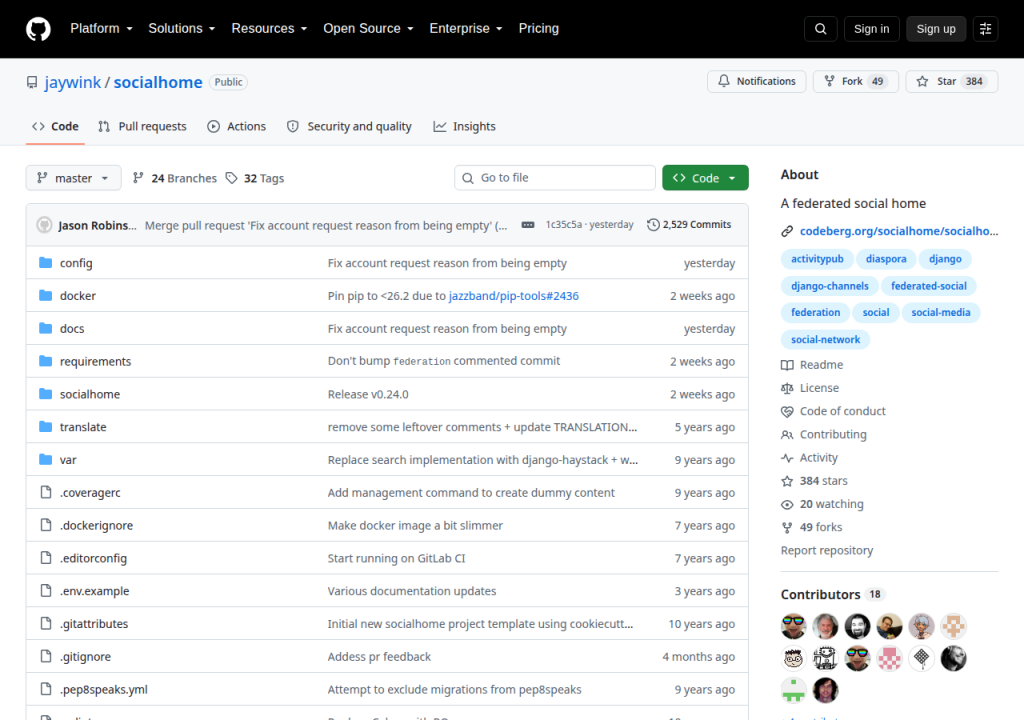Viewport: 1024px width, 720px height.
Task: Open the .env.example file
Action: pyautogui.click(x=95, y=591)
